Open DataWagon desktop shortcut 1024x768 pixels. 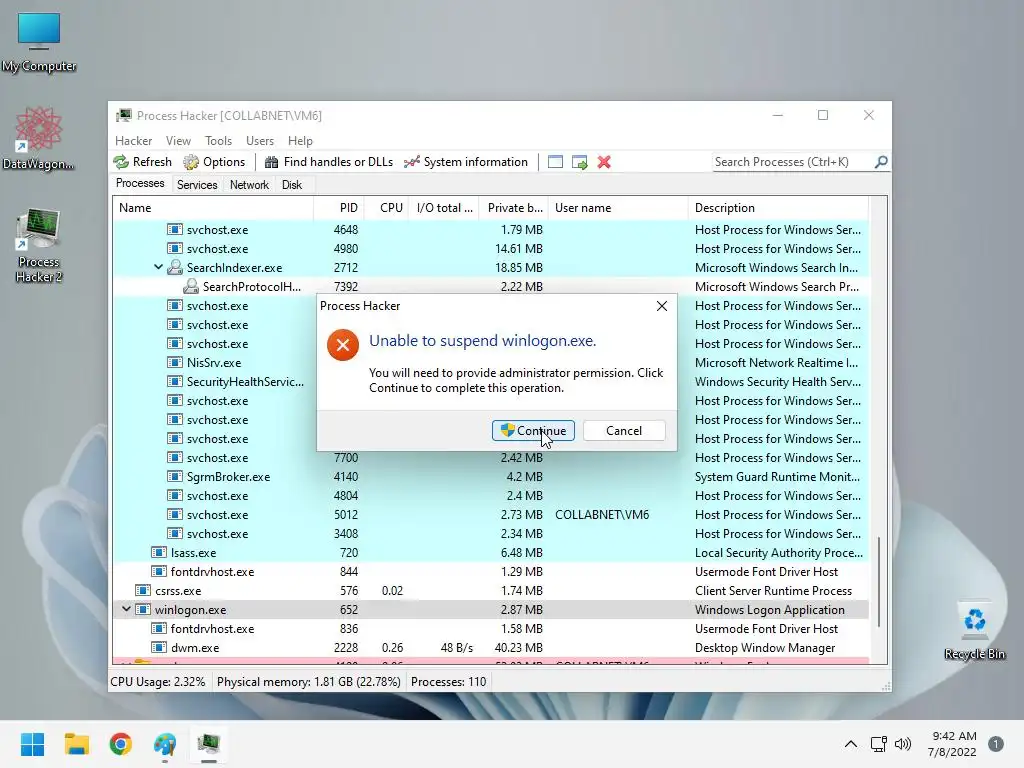39,138
